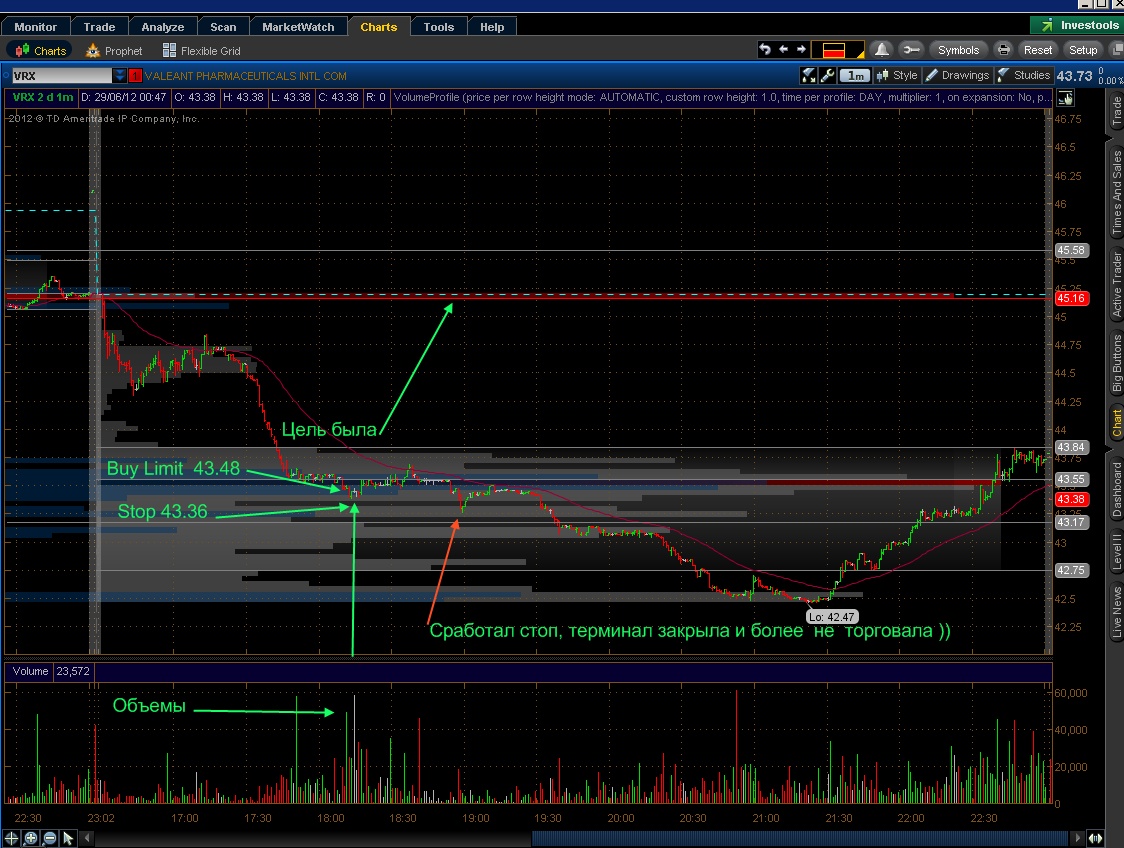Open the red and black color selector

pos(837,49)
